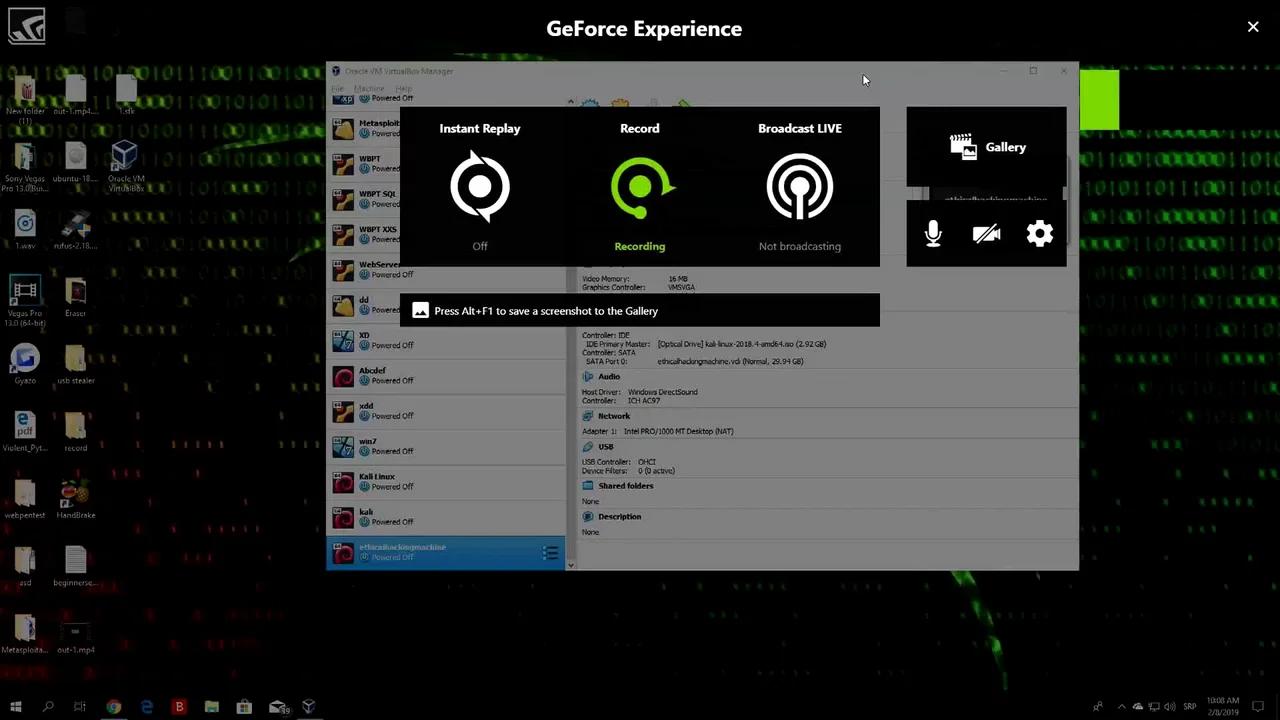Click the Audio section header in VirtualBox

click(609, 377)
